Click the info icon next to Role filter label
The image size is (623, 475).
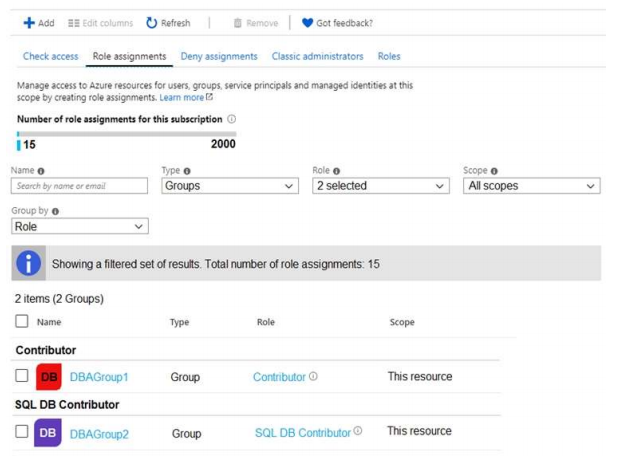click(337, 171)
